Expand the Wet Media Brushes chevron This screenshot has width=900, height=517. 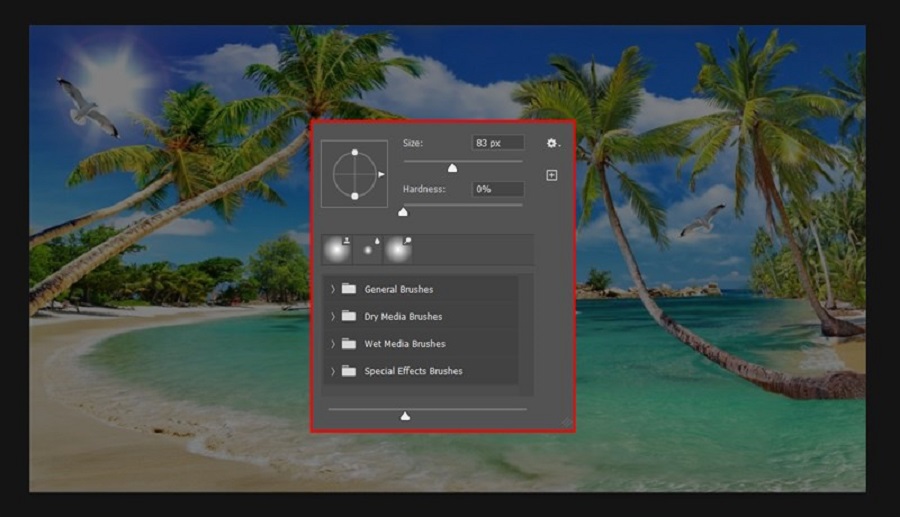pyautogui.click(x=333, y=344)
